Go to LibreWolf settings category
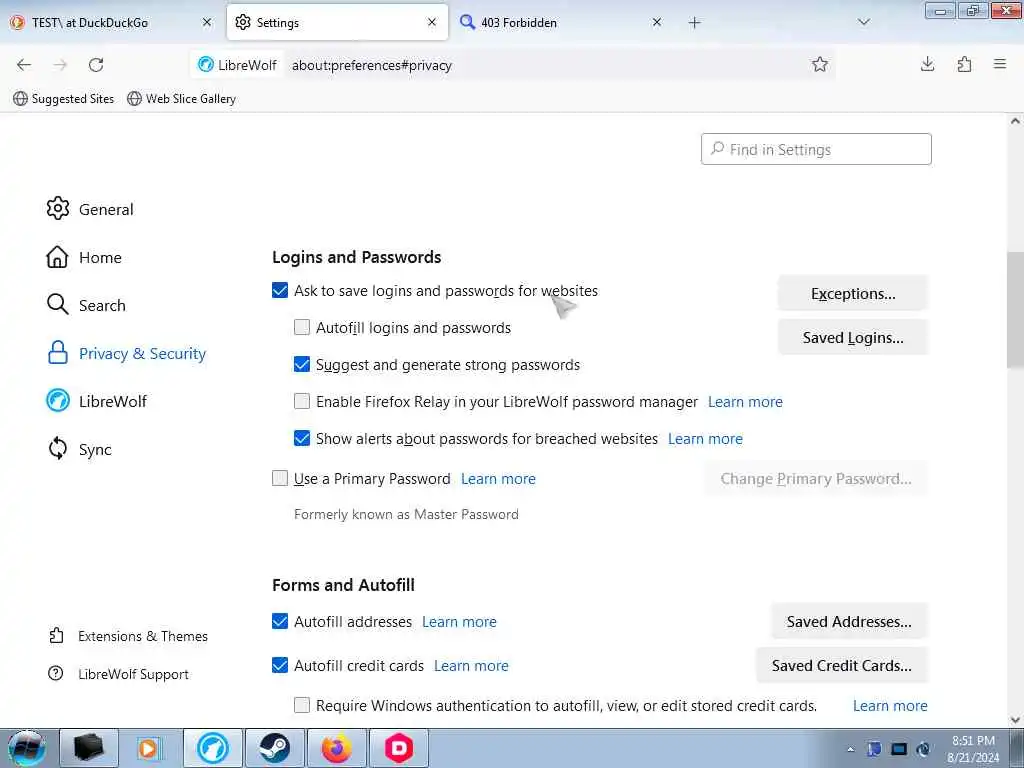1024x768 pixels. click(x=112, y=401)
